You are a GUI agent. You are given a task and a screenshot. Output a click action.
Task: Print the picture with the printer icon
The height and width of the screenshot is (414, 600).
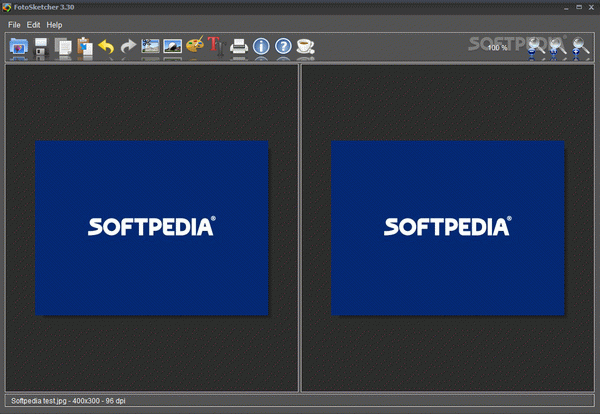[239, 47]
